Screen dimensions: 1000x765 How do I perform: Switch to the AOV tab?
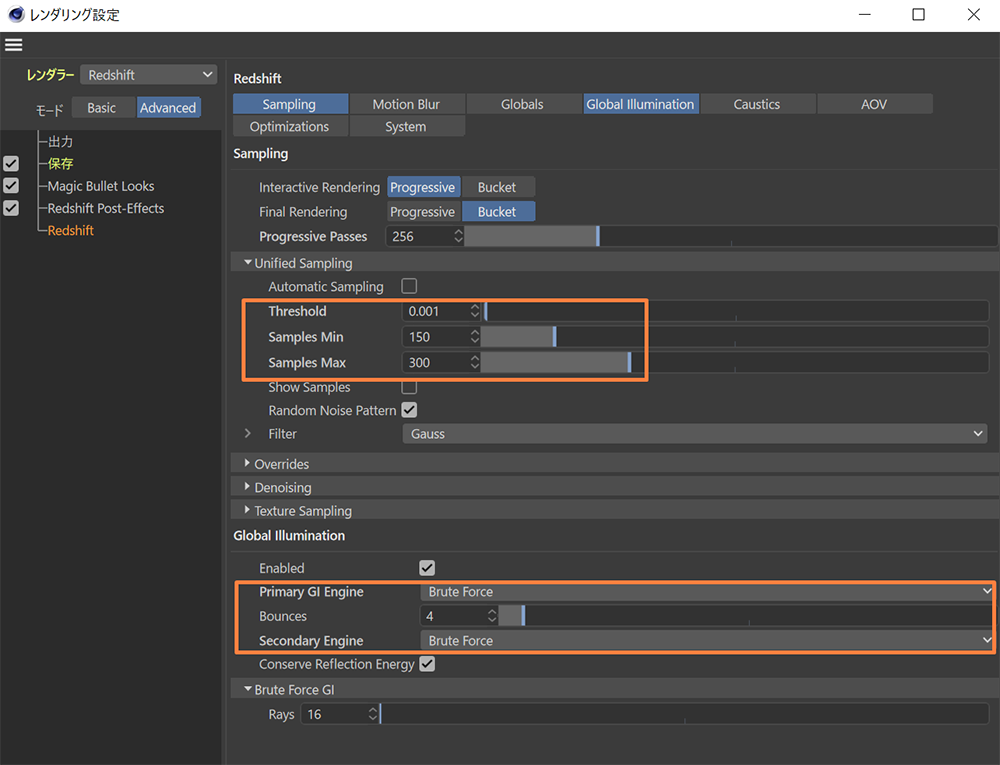click(874, 104)
